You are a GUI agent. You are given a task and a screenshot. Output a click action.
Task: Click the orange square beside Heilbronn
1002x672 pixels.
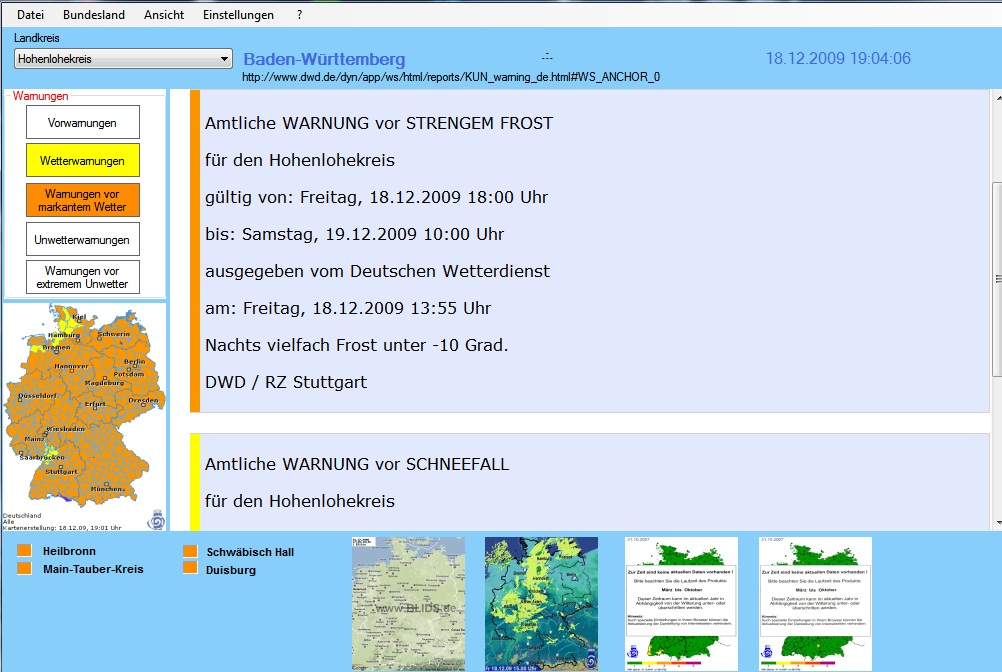(x=25, y=550)
